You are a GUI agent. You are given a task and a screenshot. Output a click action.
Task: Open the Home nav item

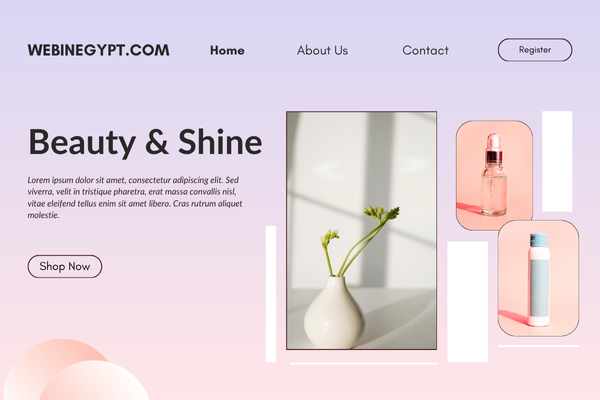[227, 50]
